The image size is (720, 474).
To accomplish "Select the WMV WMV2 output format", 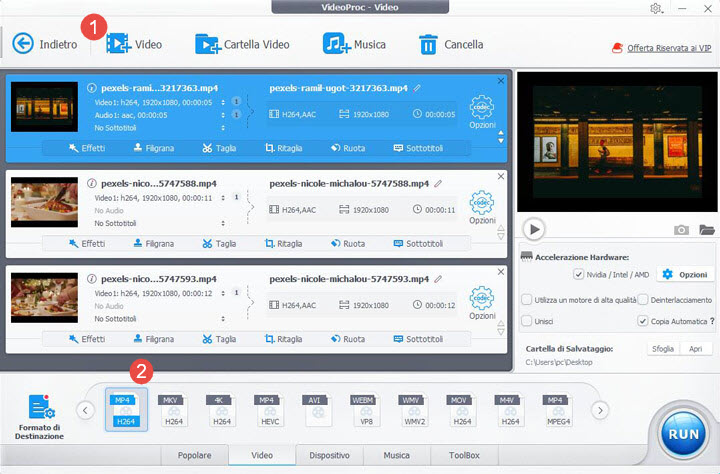I will [x=414, y=410].
